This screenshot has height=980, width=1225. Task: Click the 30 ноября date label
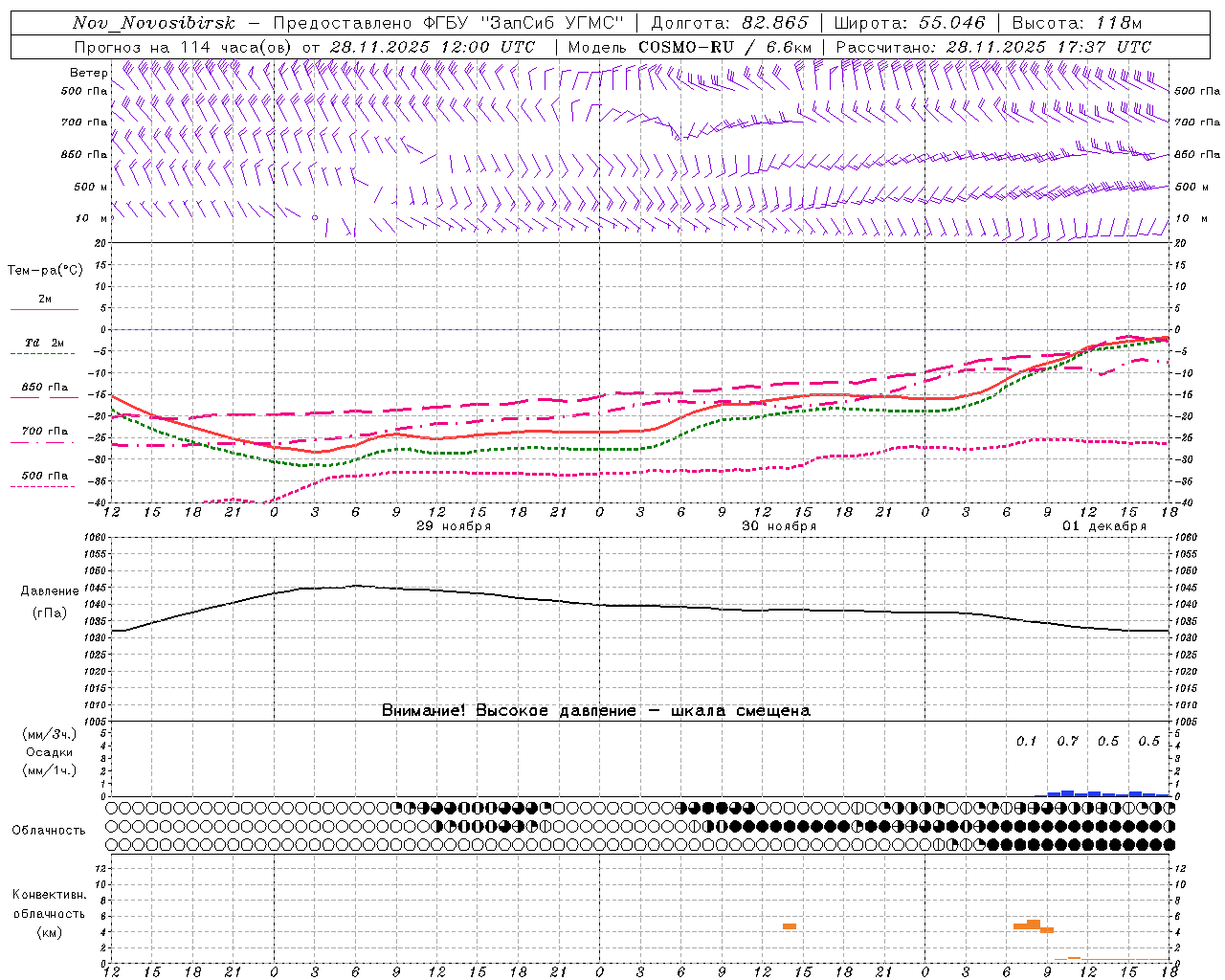click(x=779, y=526)
